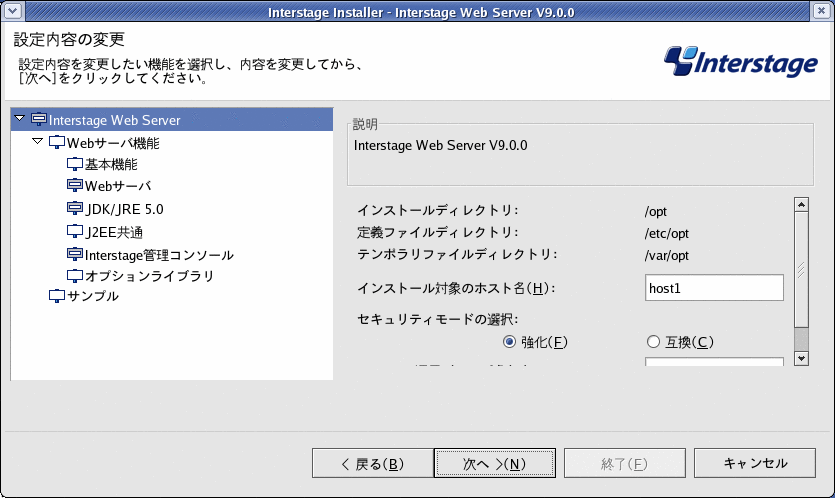Click the scrollbar up arrow in settings pane
Viewport: 835px width, 498px height.
click(x=801, y=205)
